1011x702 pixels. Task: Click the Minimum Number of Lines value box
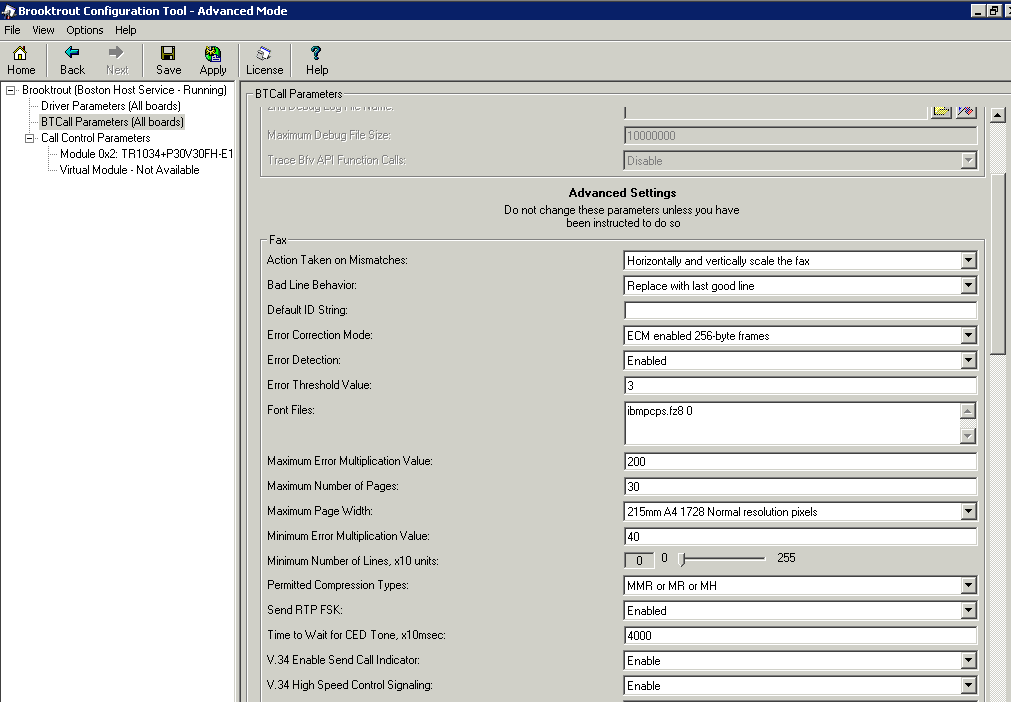click(639, 560)
